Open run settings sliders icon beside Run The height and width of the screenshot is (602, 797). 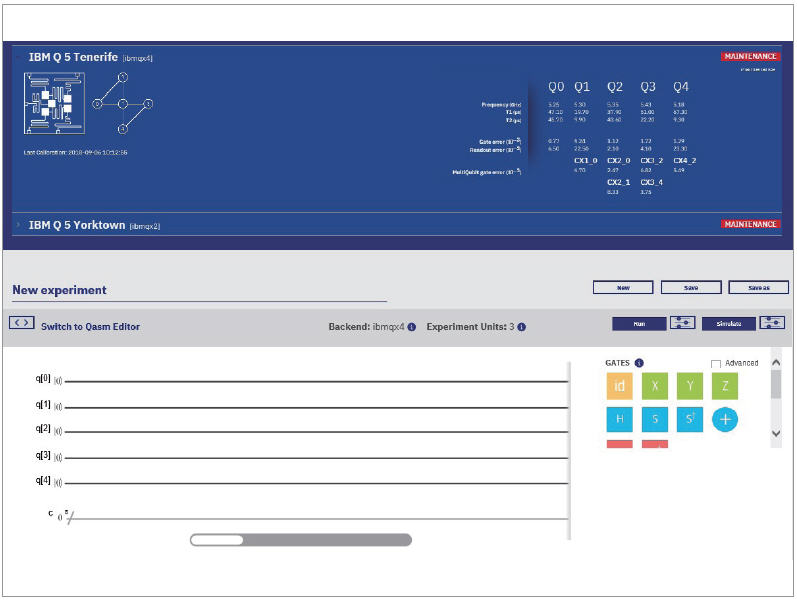click(x=683, y=323)
